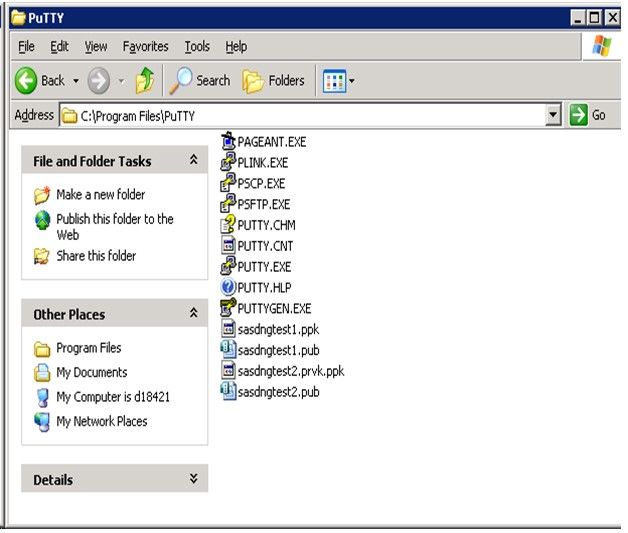Click the sasdngtest1.ppk file icon

point(228,329)
